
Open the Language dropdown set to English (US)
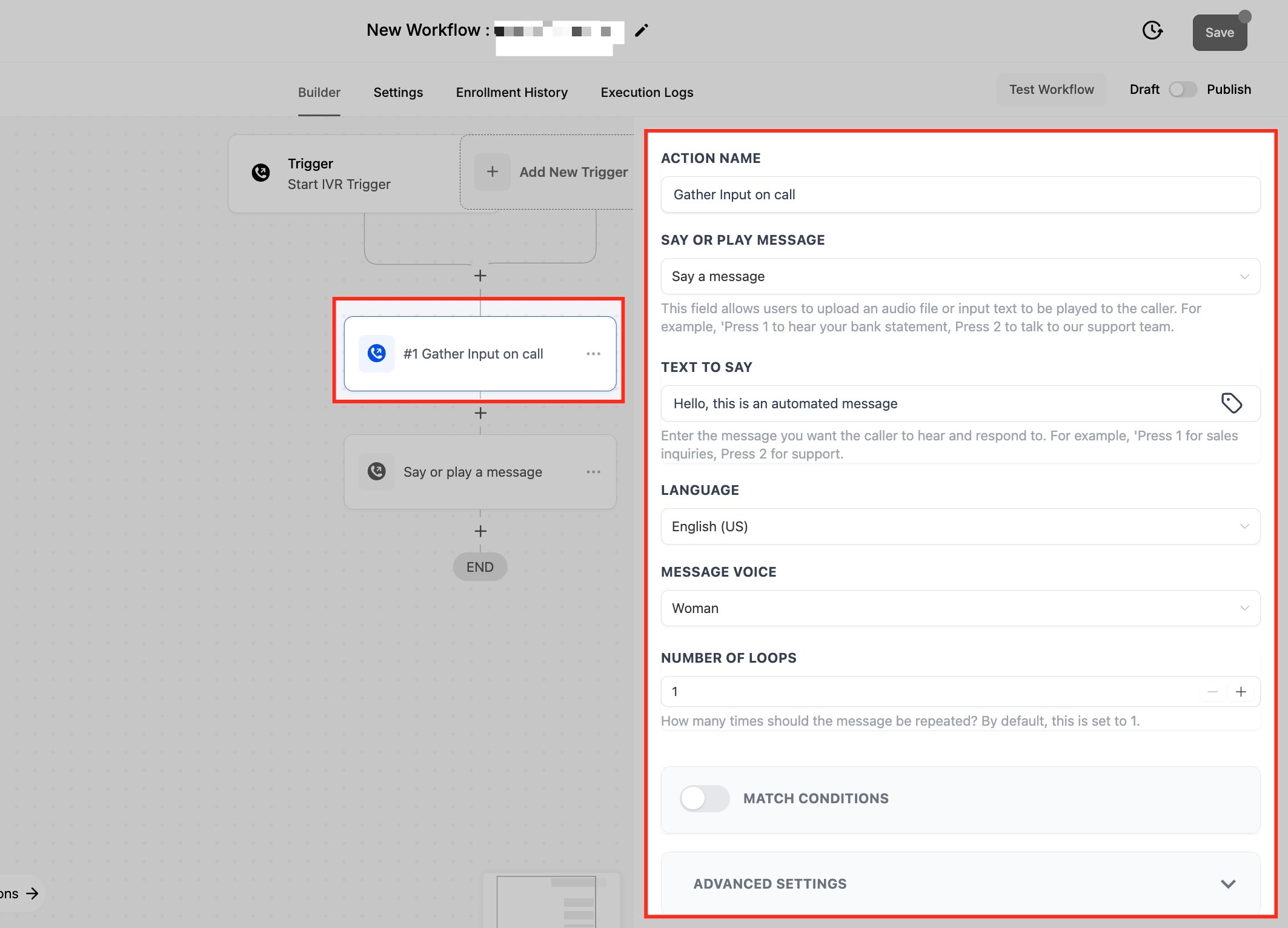960,526
